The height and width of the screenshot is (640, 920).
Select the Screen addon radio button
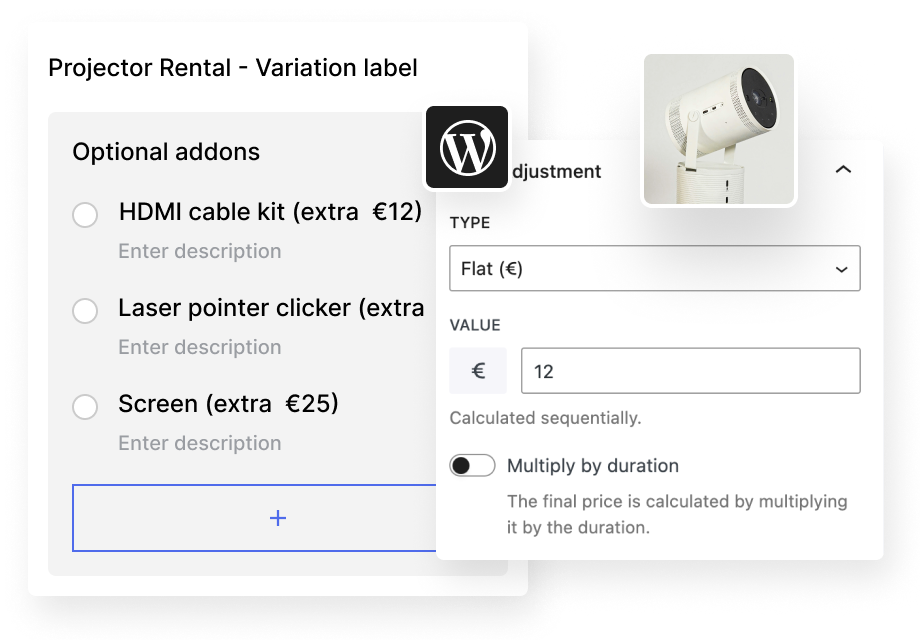[x=85, y=407]
